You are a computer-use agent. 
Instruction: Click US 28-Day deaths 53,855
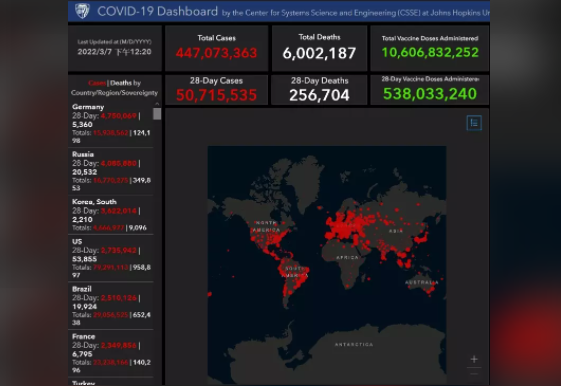coord(84,259)
